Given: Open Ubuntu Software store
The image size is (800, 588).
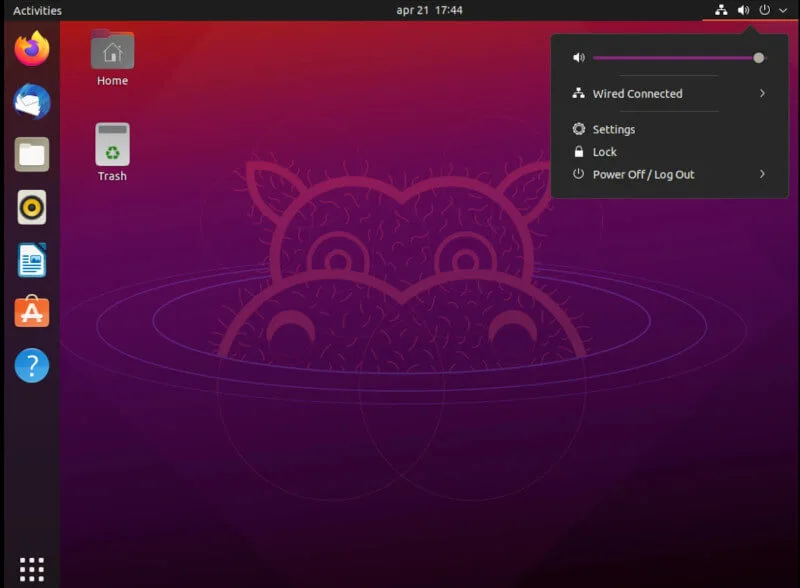Looking at the screenshot, I should (30, 313).
